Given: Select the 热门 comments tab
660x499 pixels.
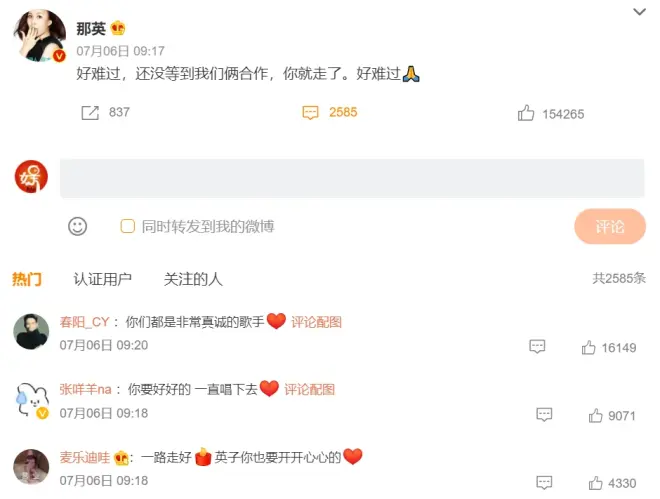Looking at the screenshot, I should pyautogui.click(x=27, y=279).
